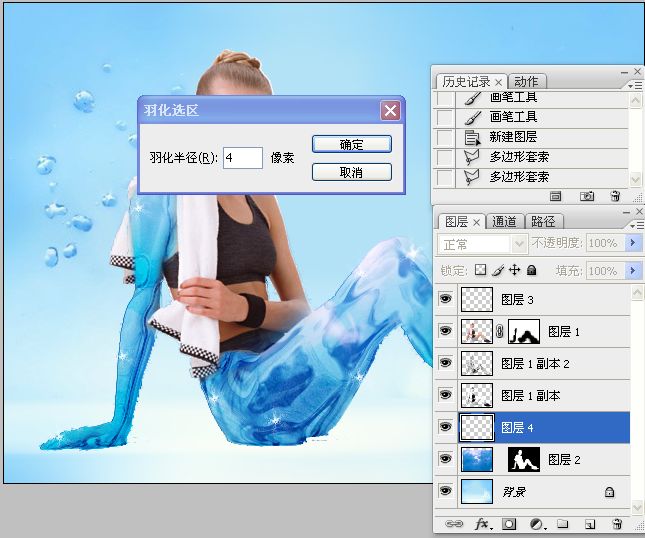Click the 确定 button in feather dialog

click(351, 144)
